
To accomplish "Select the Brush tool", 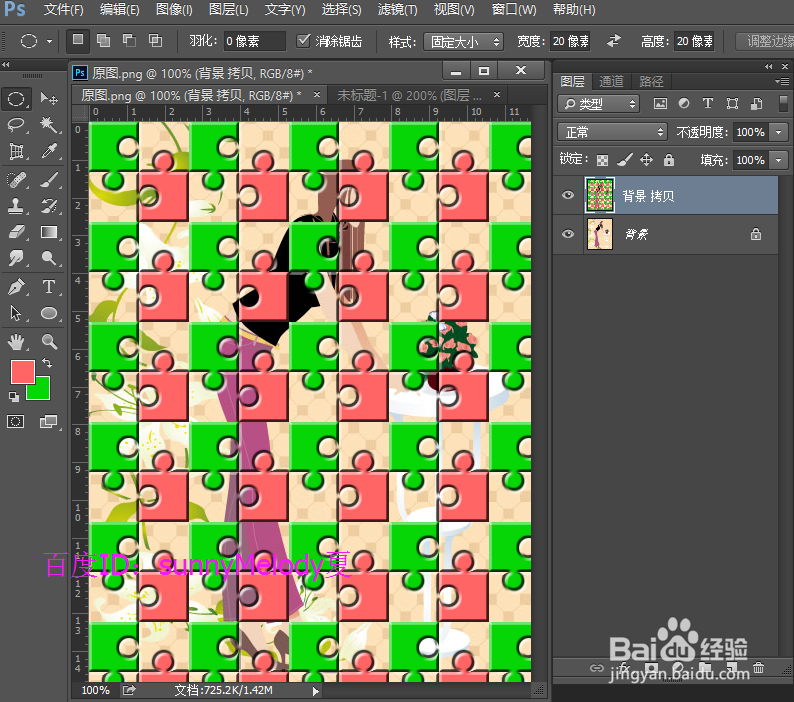I will point(49,180).
